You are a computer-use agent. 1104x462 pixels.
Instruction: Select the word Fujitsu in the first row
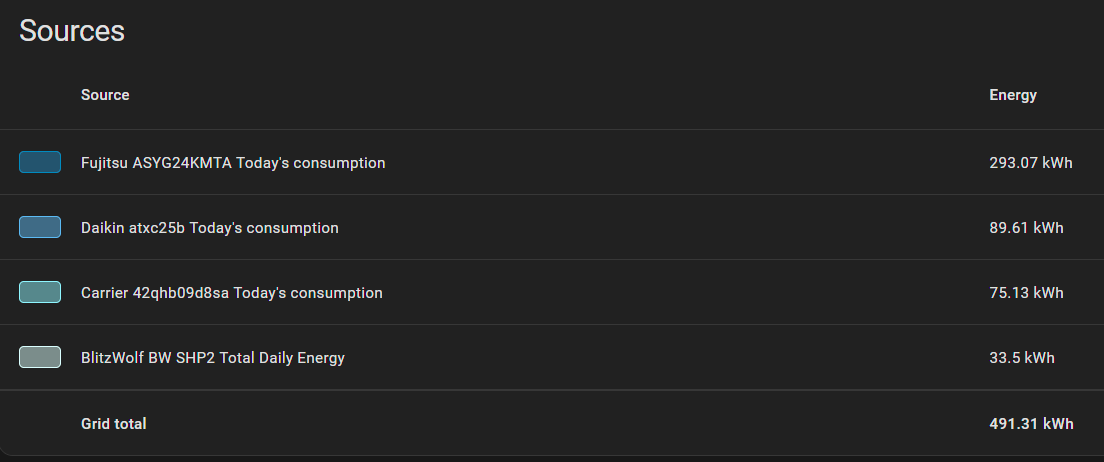pos(105,163)
